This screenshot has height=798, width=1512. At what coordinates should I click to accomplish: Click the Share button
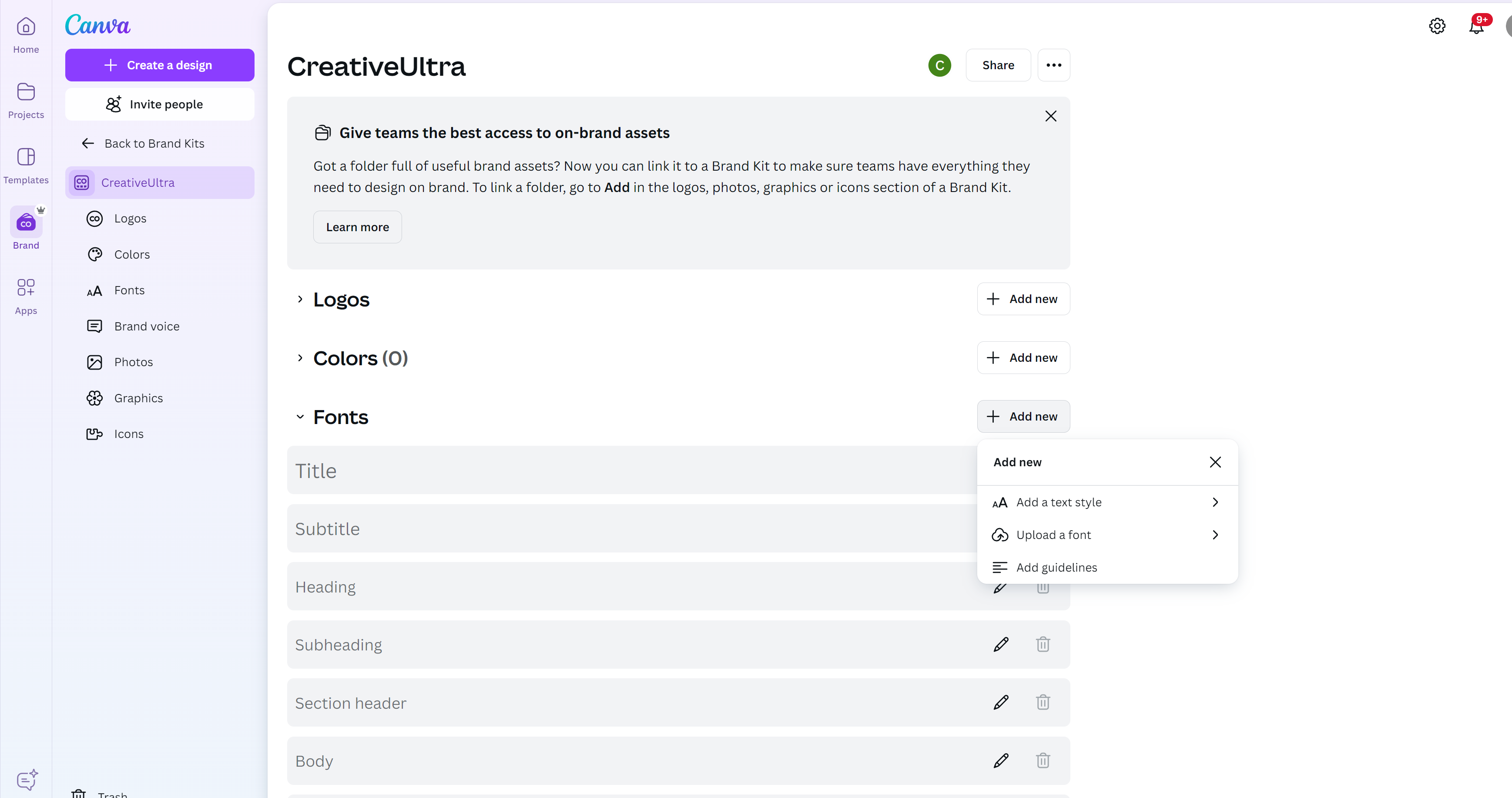click(998, 65)
